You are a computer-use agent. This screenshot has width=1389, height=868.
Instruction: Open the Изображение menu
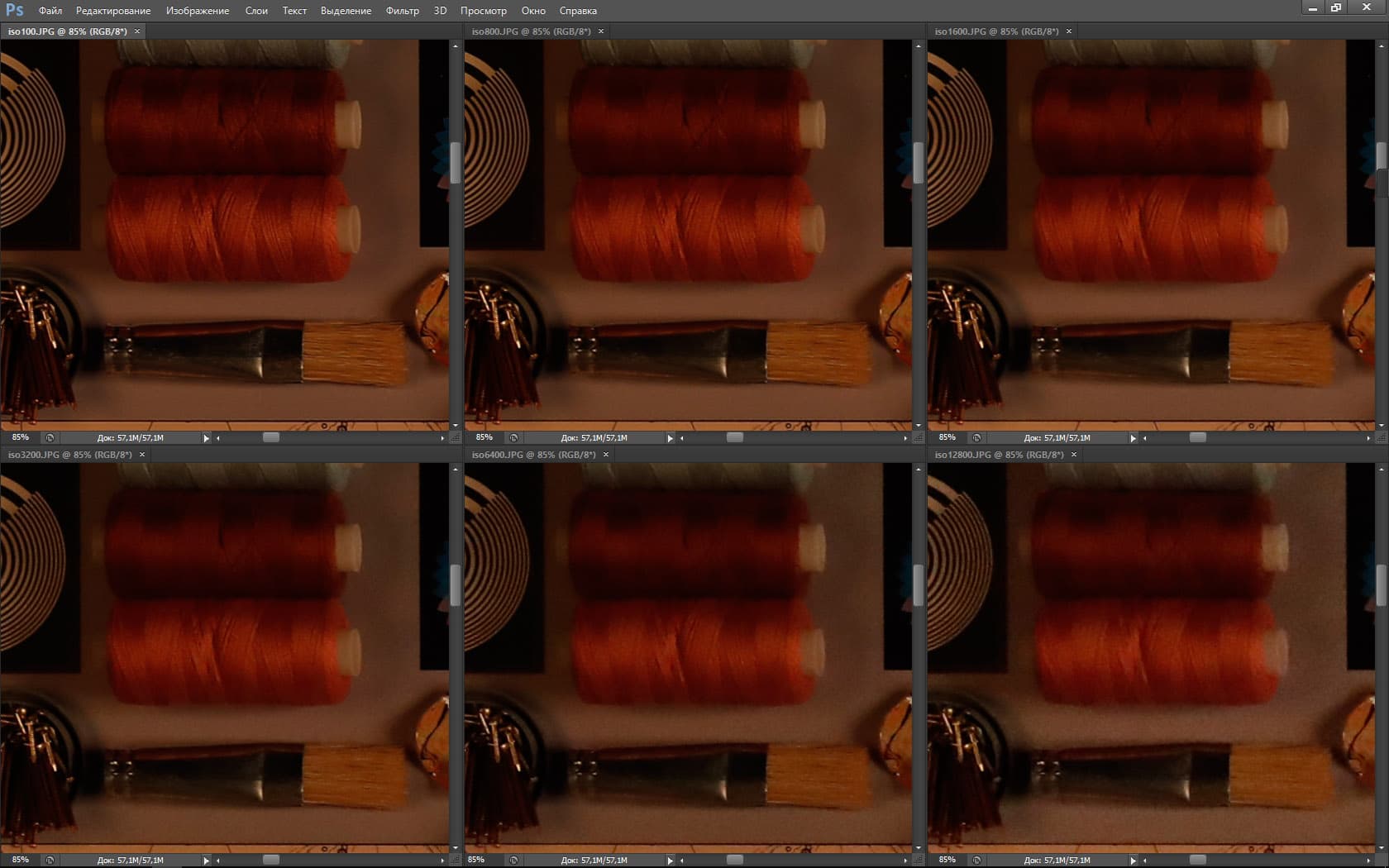click(x=198, y=11)
